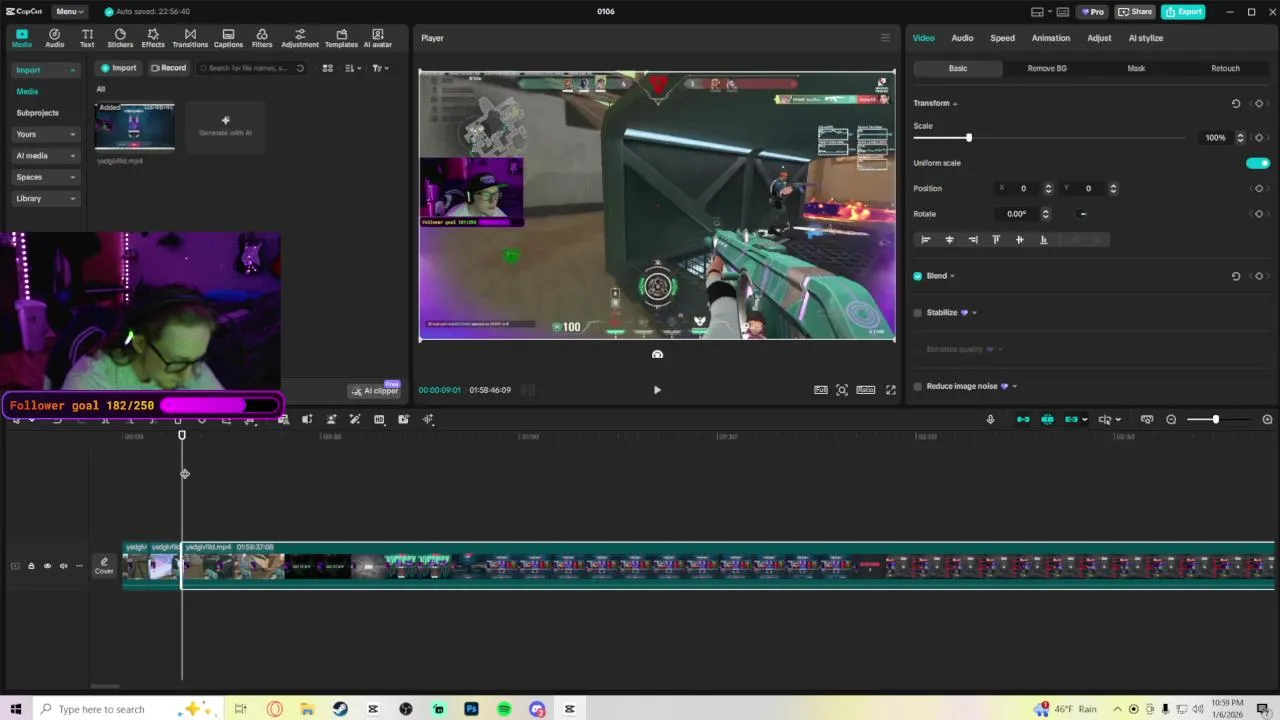Screen dimensions: 1280x720
Task: Click the align left icon
Action: coord(925,240)
